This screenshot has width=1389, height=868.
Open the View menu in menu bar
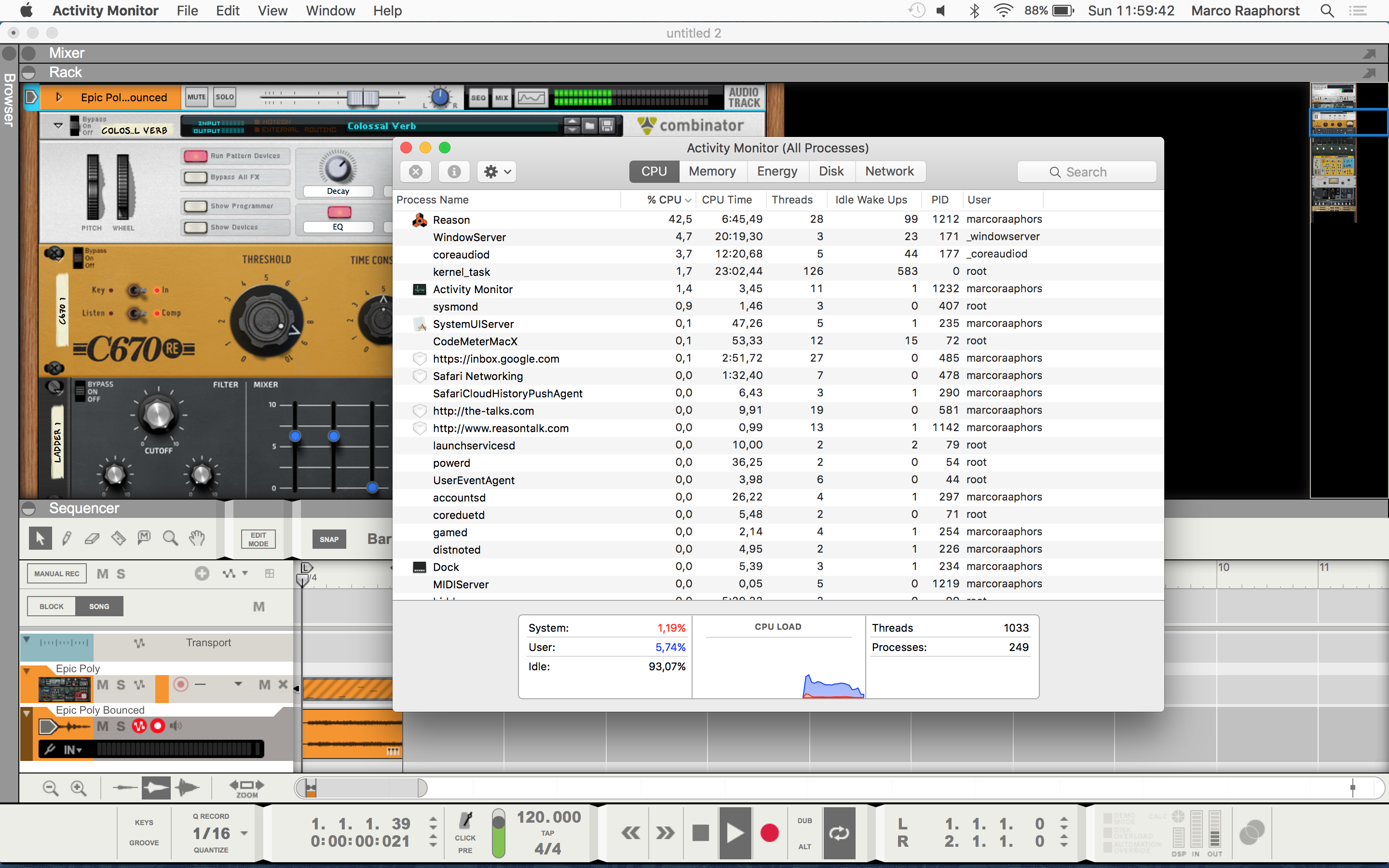pos(272,10)
